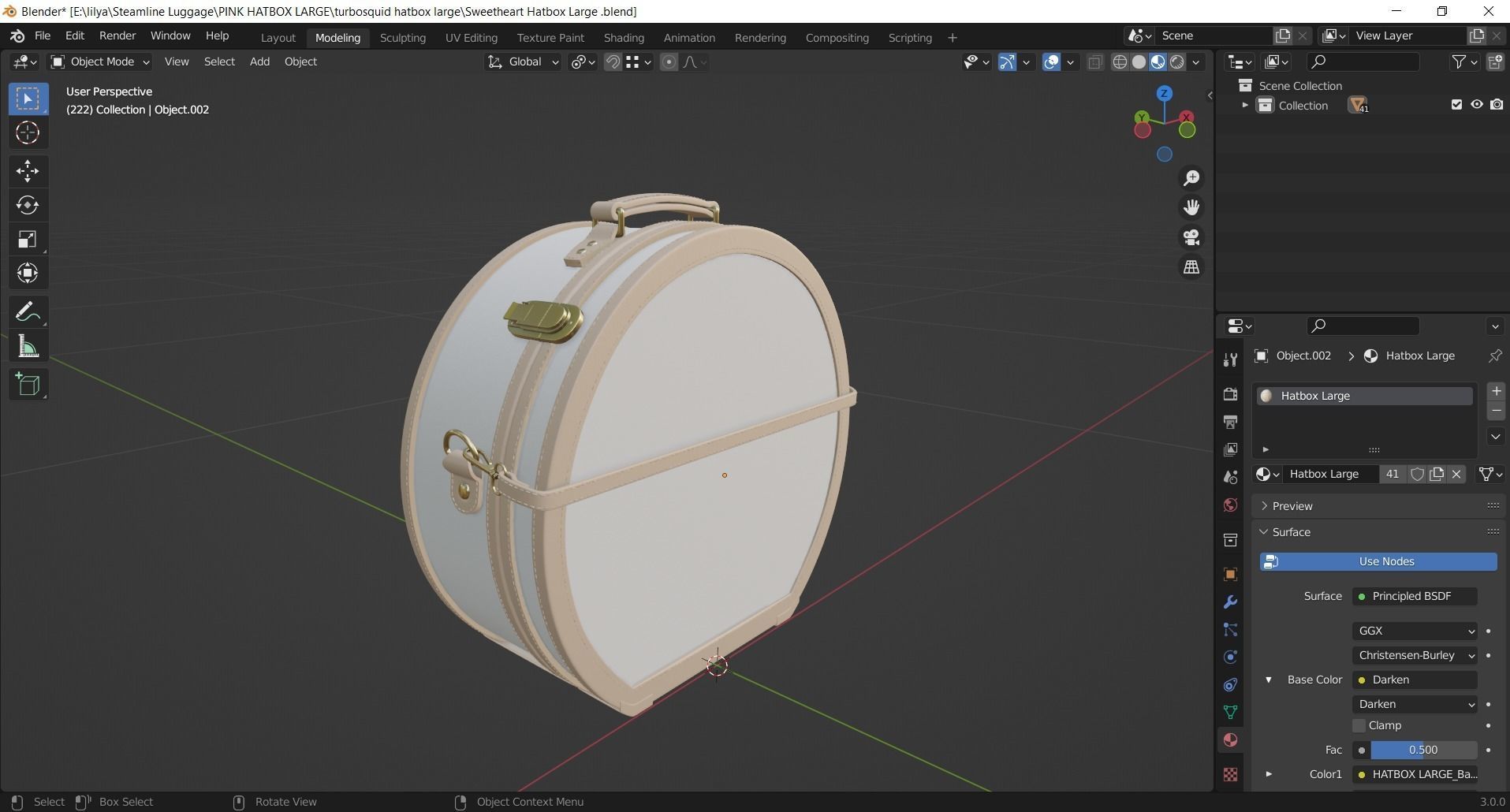Open the View Layer properties tab

(x=1230, y=449)
